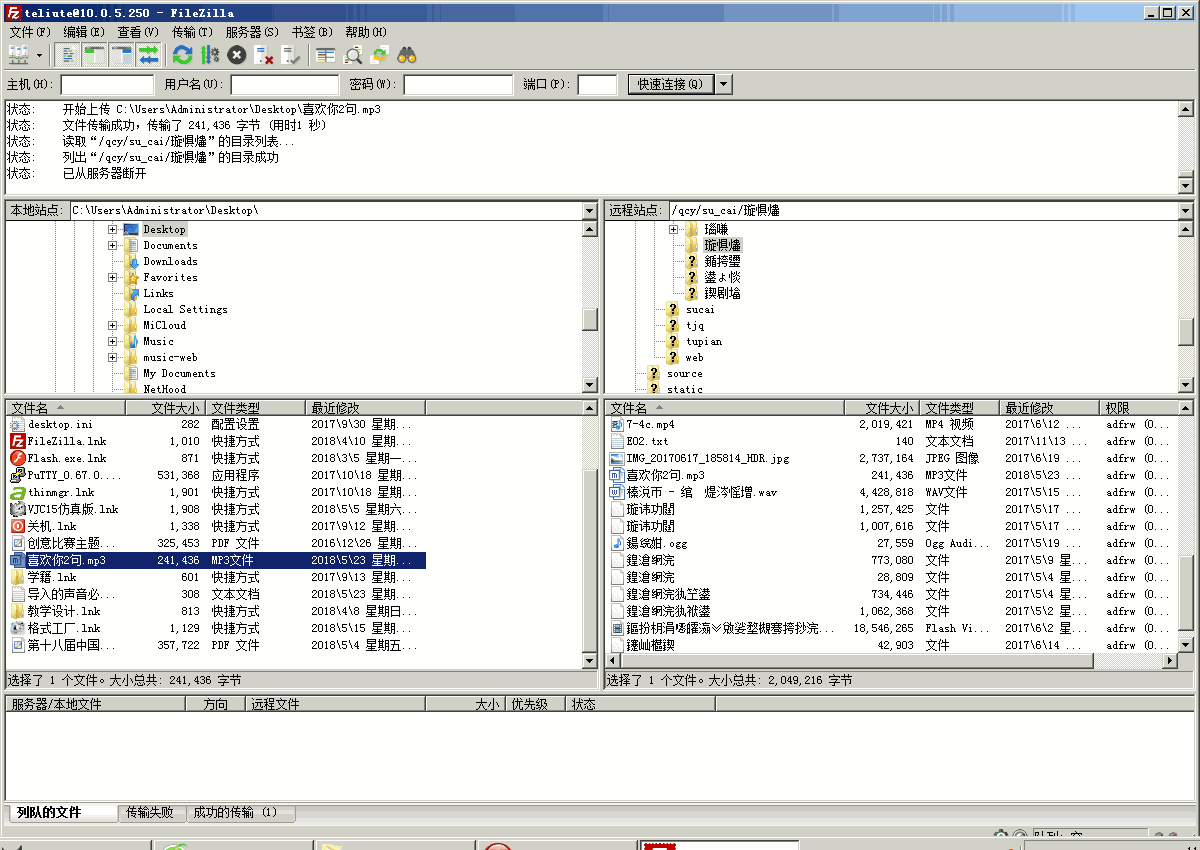The width and height of the screenshot is (1200, 850).
Task: Refresh the file and folder lists
Action: click(182, 55)
